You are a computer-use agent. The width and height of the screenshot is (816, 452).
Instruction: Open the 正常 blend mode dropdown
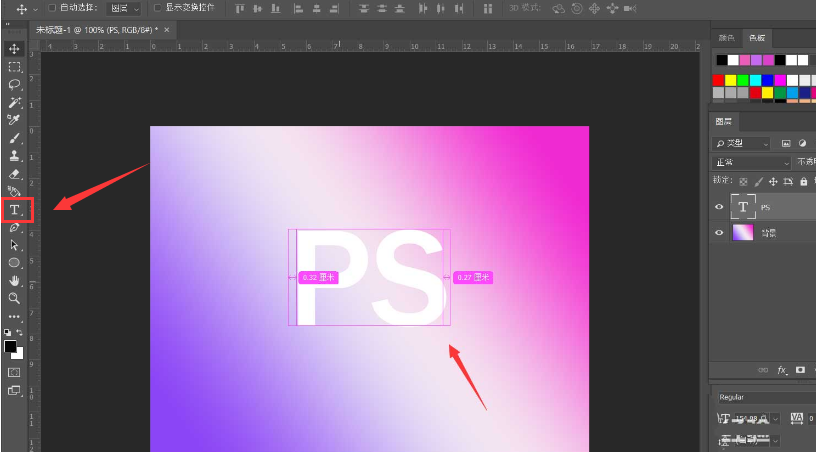[x=751, y=163]
